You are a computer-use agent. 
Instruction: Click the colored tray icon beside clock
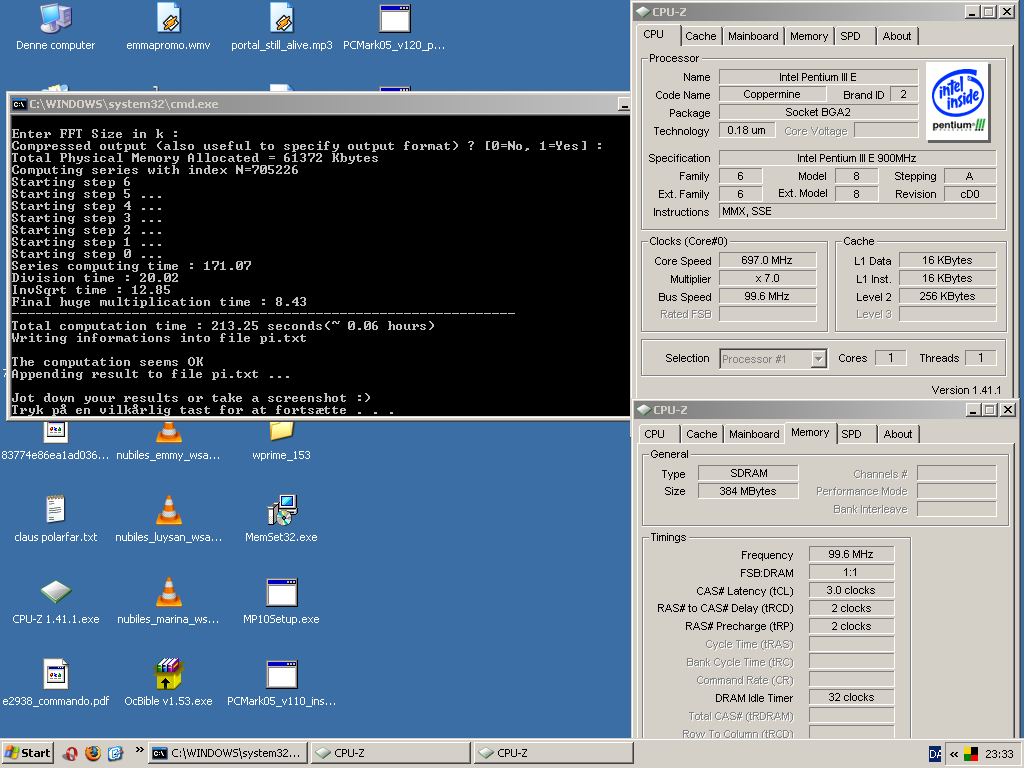(971, 754)
